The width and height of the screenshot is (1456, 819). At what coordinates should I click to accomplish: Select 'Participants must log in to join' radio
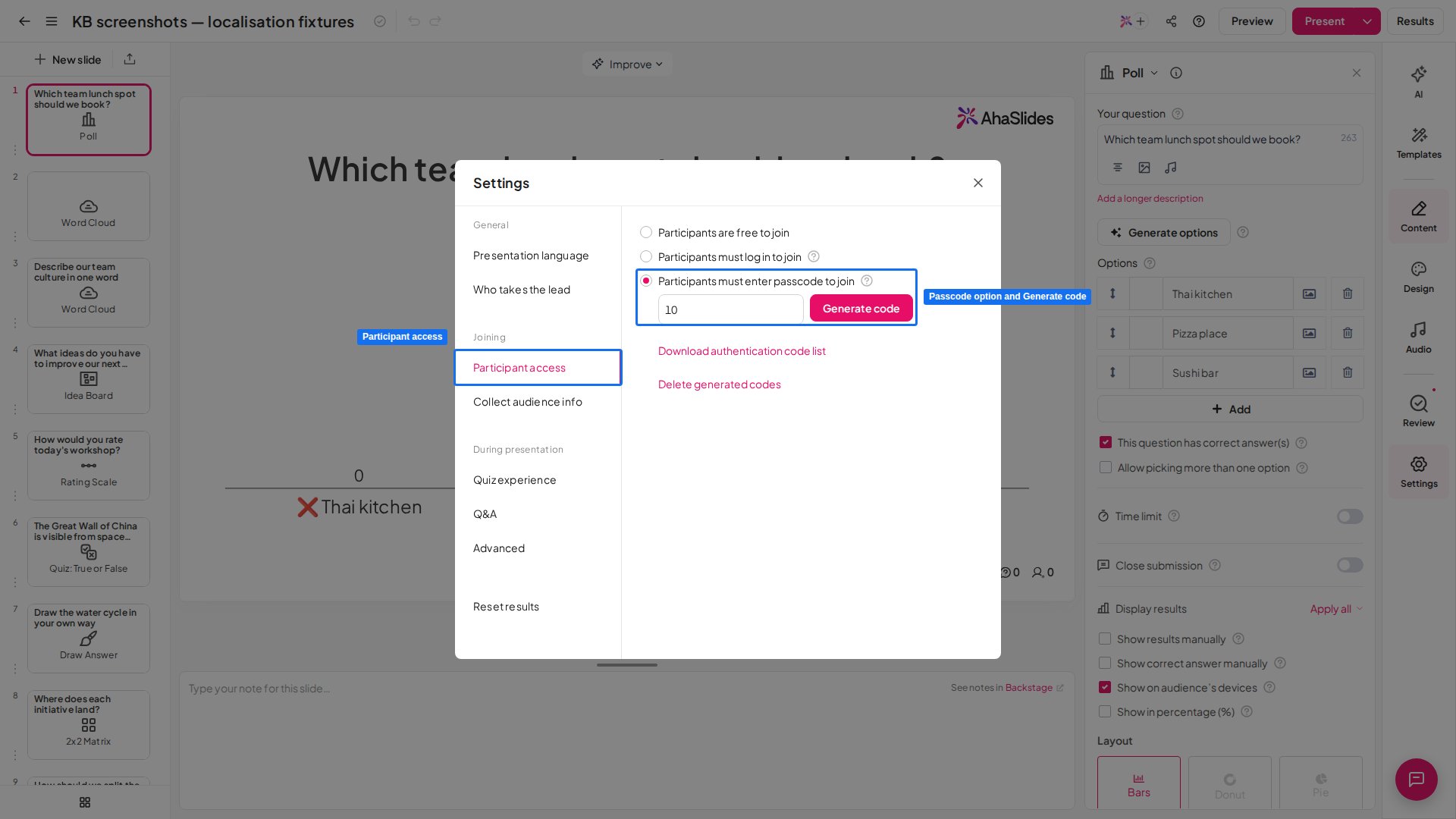click(646, 256)
